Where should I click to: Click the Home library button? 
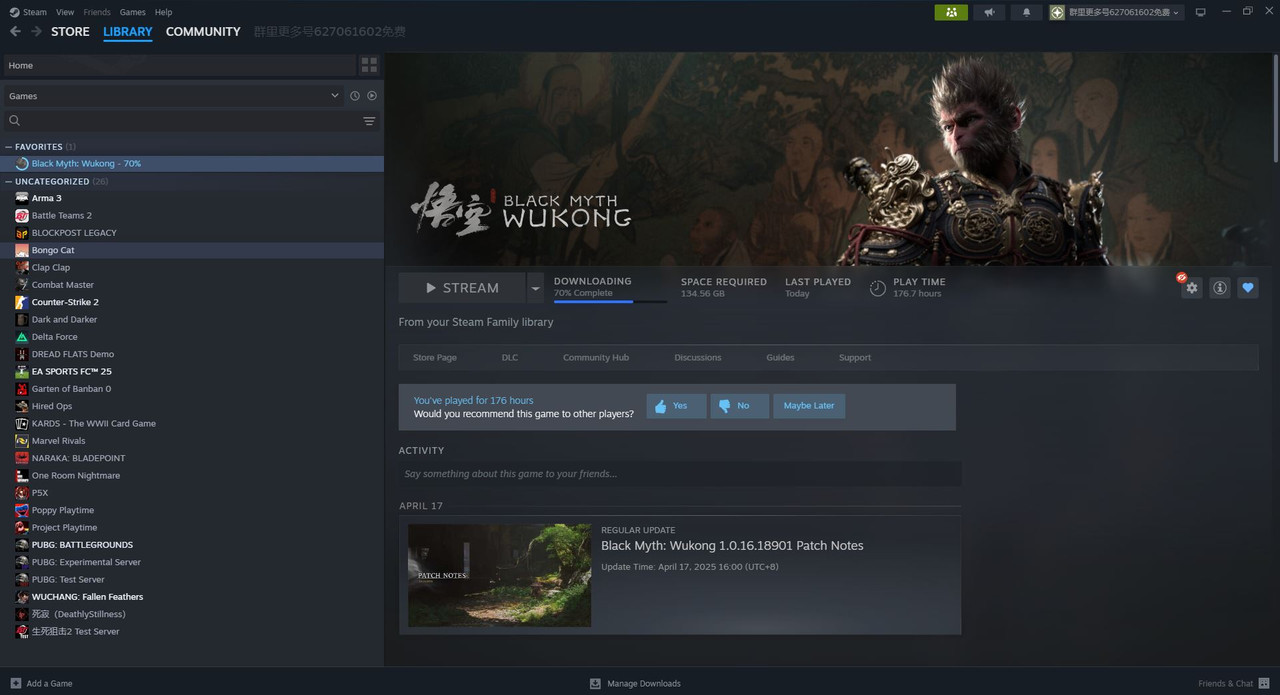(x=179, y=65)
